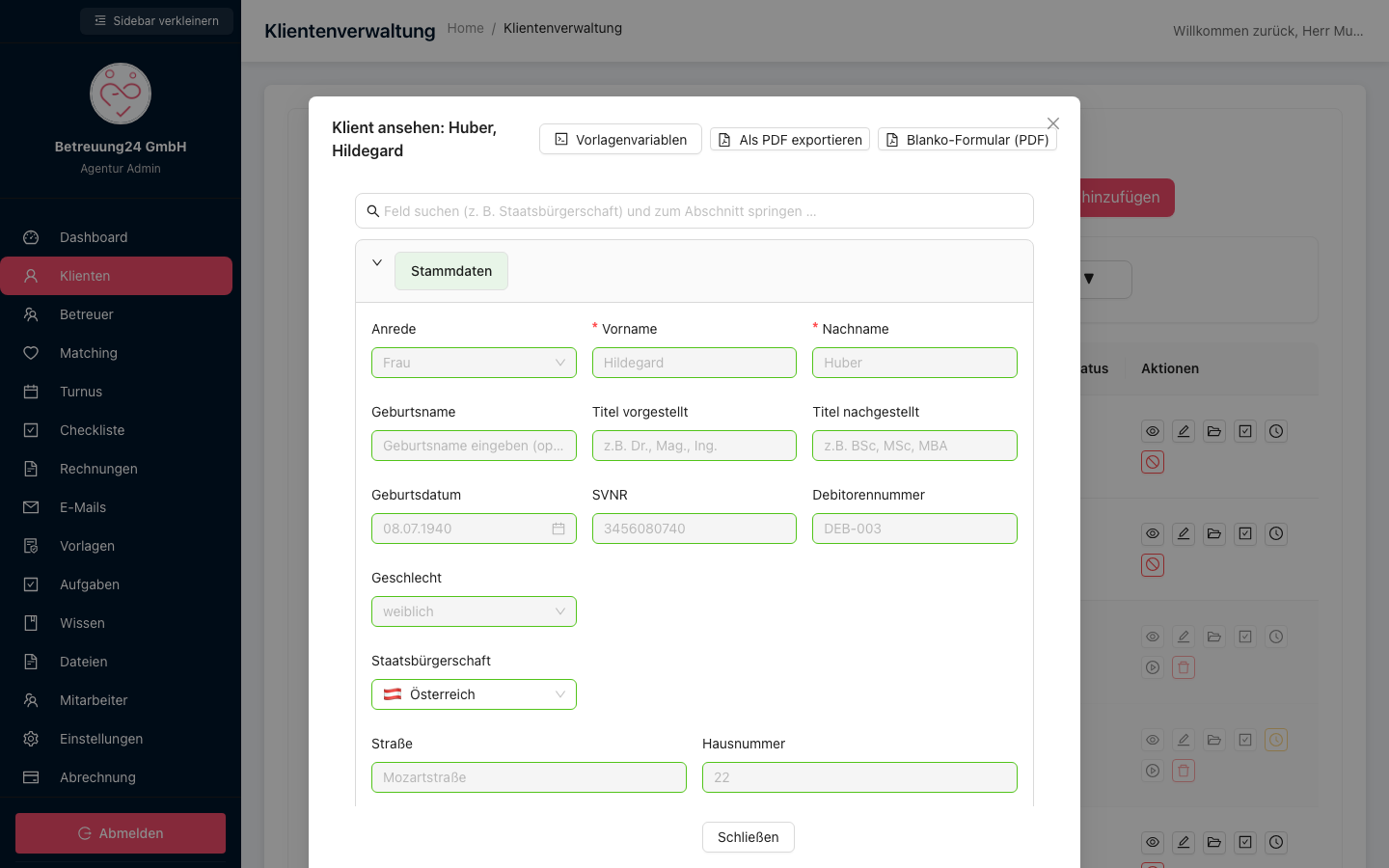Click the Titel vorgestellt input field

pos(694,446)
